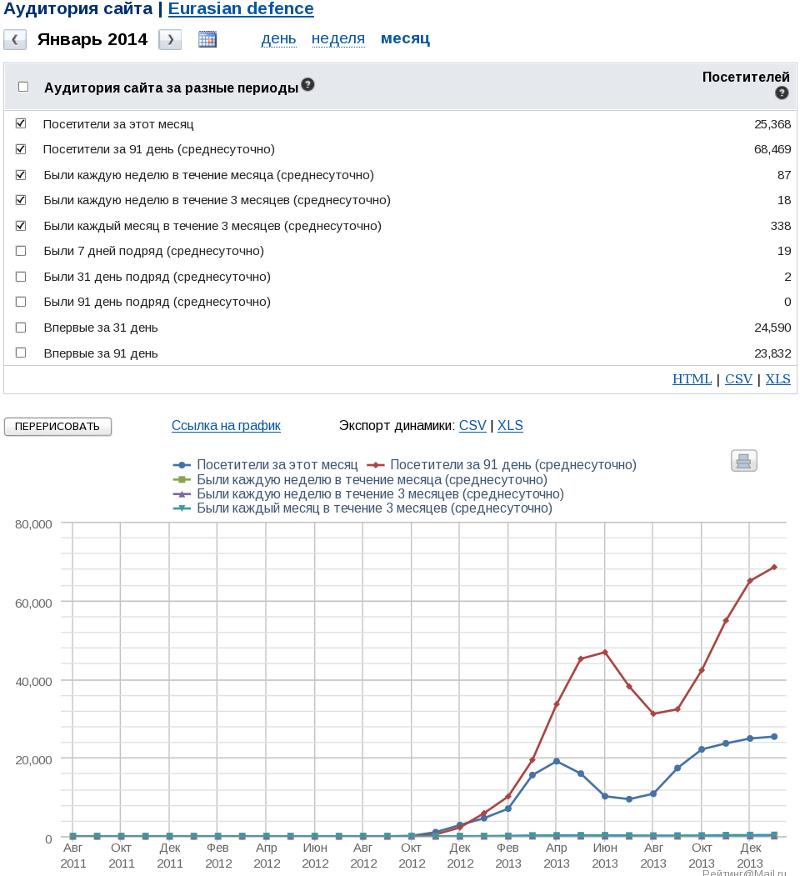Screen dimensions: 800x876
Task: Uncheck Были каждую неделю в течение месяца checkbox
Action: 21,175
